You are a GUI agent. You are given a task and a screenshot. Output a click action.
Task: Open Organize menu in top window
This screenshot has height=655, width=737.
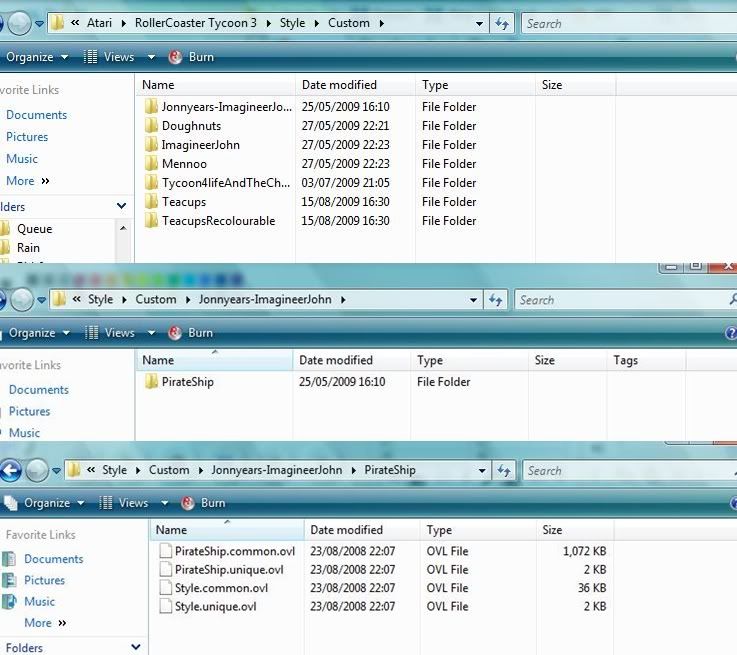pyautogui.click(x=37, y=57)
